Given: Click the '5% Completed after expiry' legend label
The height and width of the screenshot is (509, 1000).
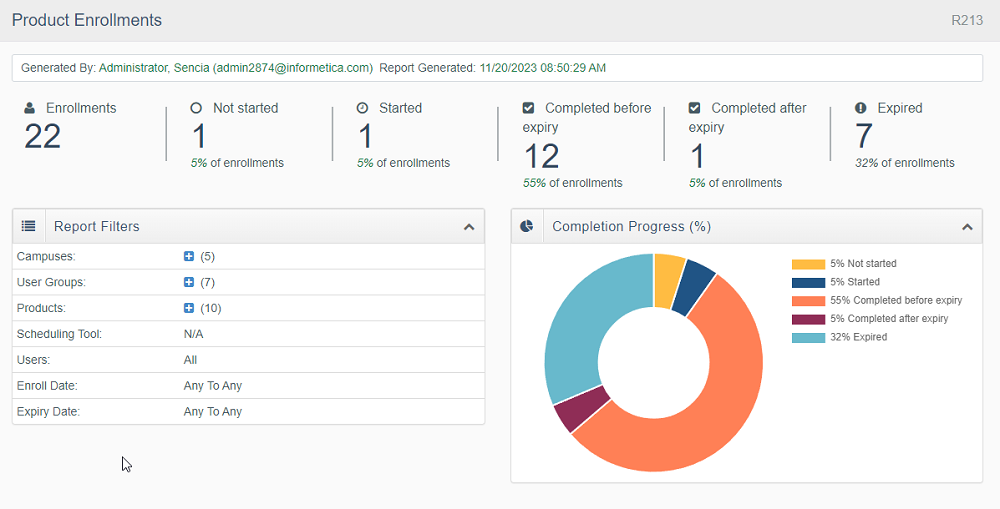Looking at the screenshot, I should (x=889, y=318).
